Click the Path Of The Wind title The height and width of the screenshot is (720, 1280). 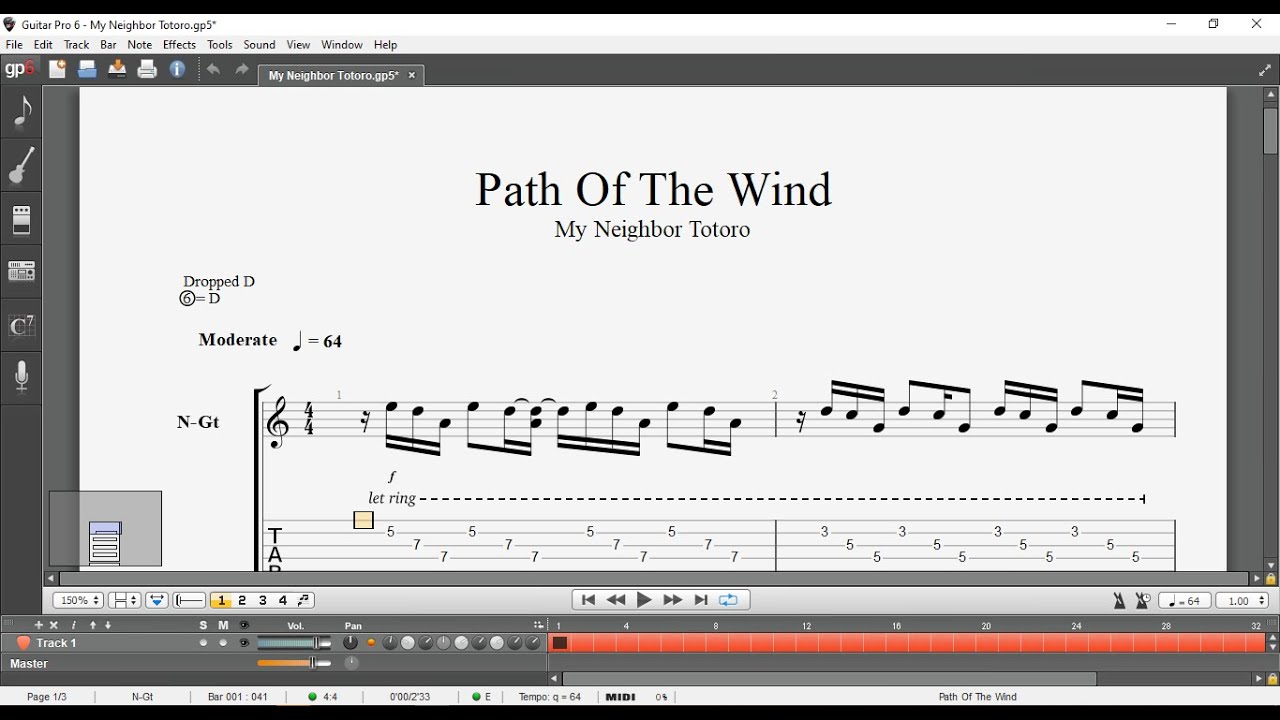tap(653, 190)
